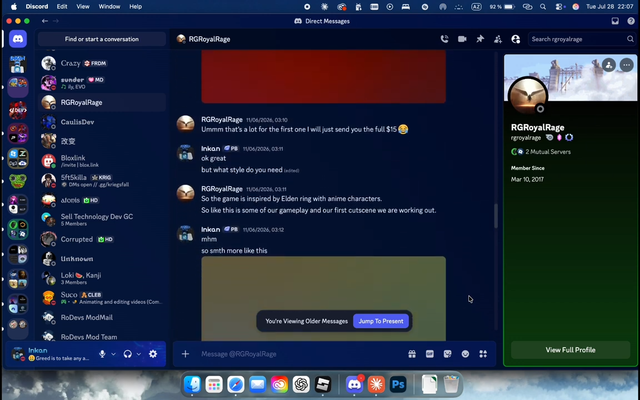This screenshot has height=400, width=640.
Task: Open the red image attachment
Action: (x=323, y=77)
